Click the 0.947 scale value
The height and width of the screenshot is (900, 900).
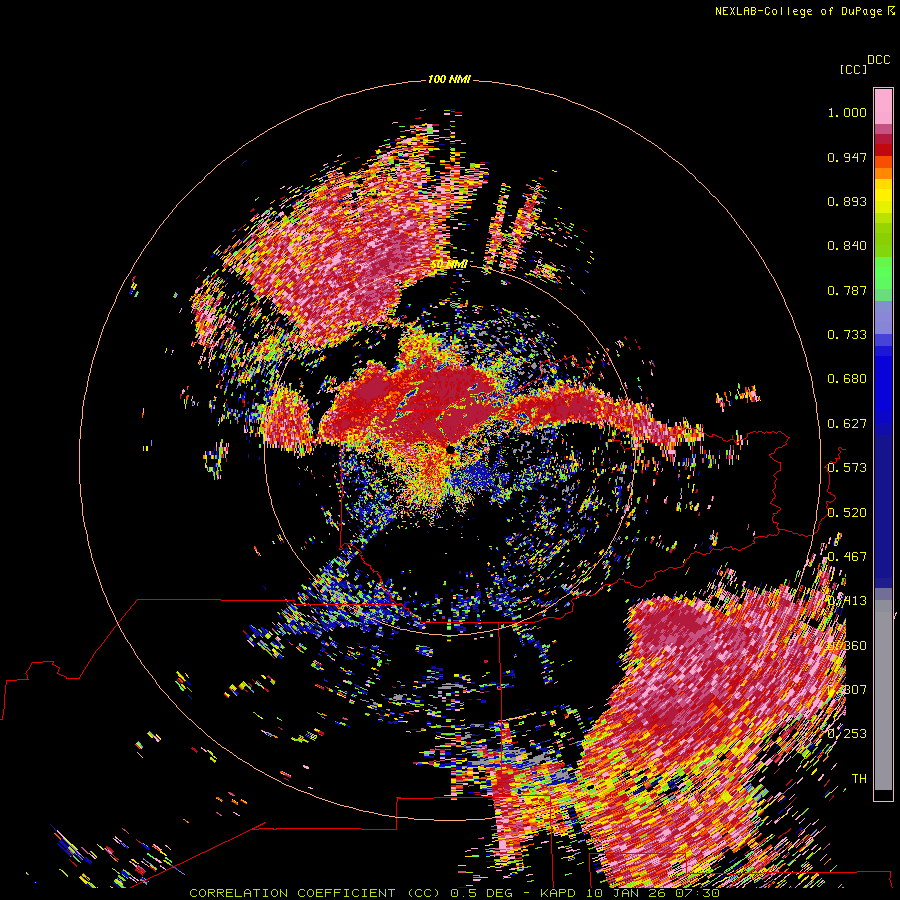point(847,157)
